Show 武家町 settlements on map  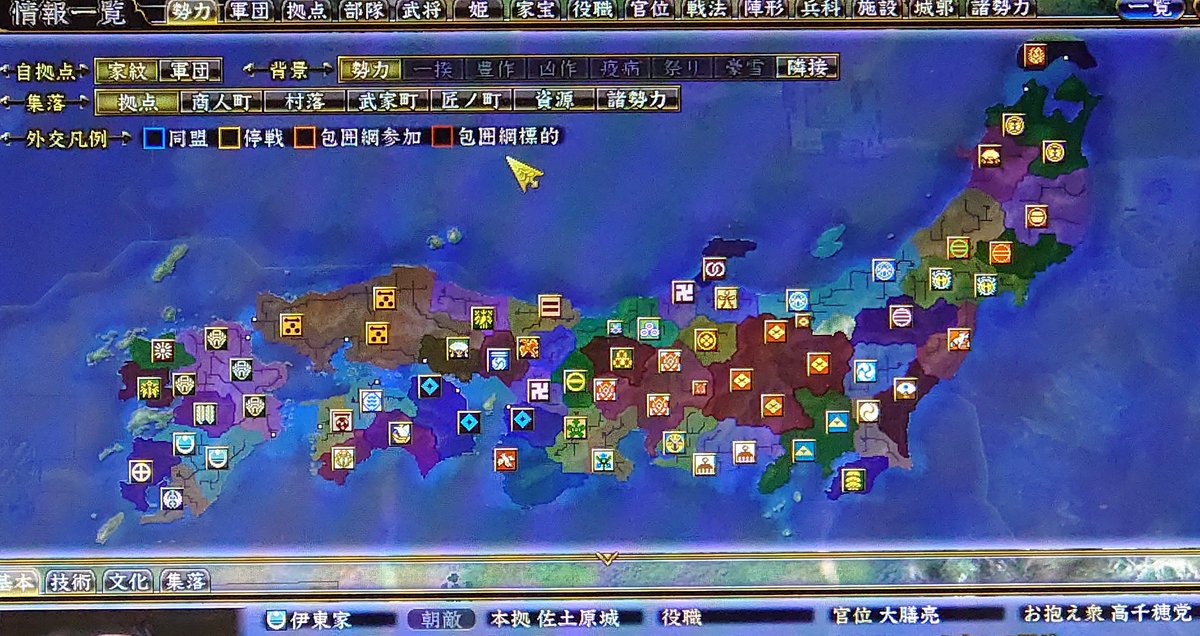click(x=388, y=101)
